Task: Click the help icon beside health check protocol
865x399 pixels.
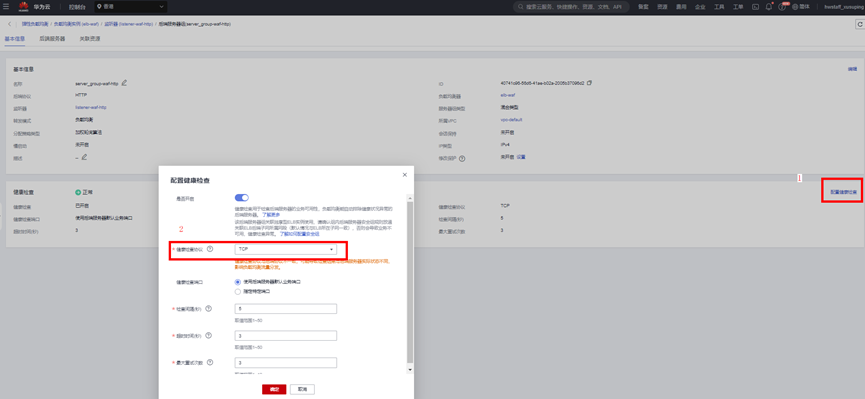Action: [210, 249]
